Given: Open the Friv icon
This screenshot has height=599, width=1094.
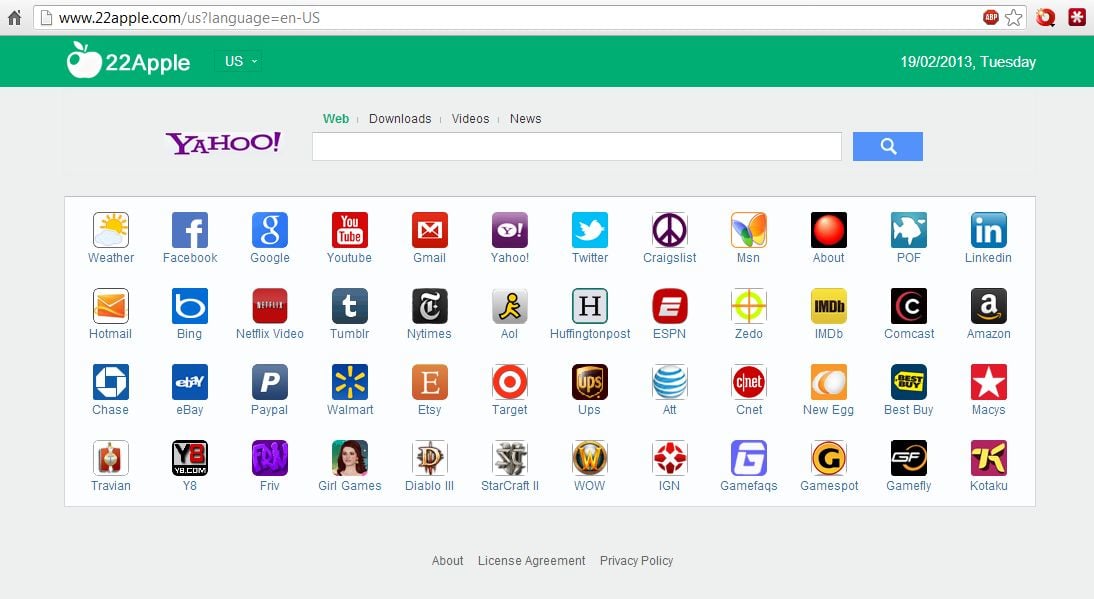Looking at the screenshot, I should click(x=270, y=458).
